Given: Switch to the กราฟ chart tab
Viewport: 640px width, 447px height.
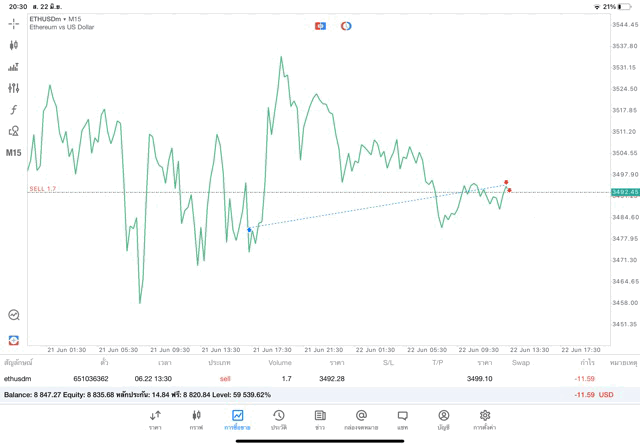Looking at the screenshot, I should (x=196, y=419).
